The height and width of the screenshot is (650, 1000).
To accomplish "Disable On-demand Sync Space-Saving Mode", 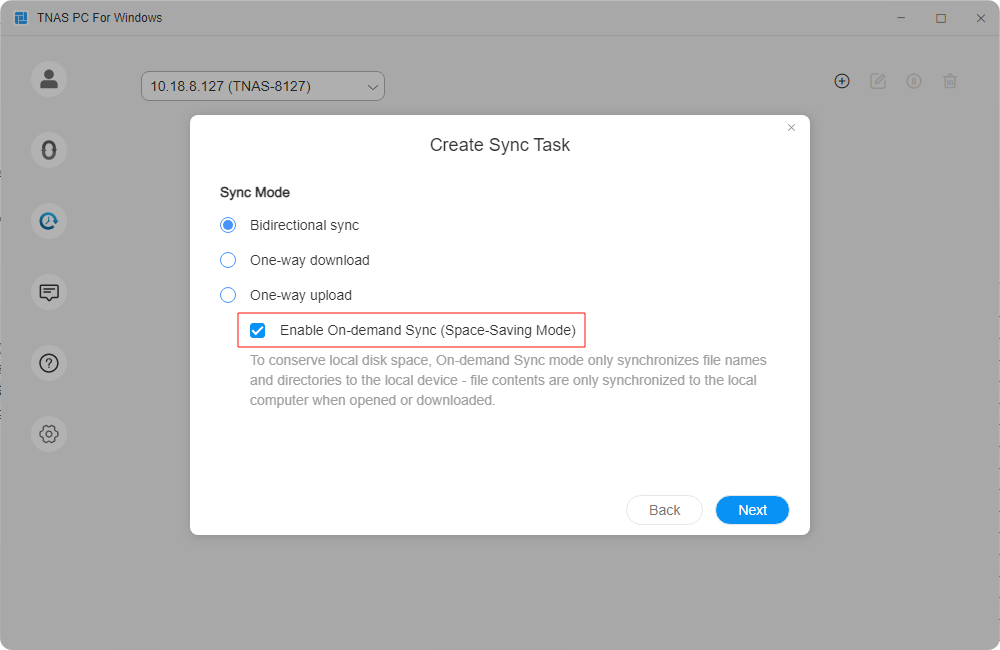I will click(x=258, y=330).
